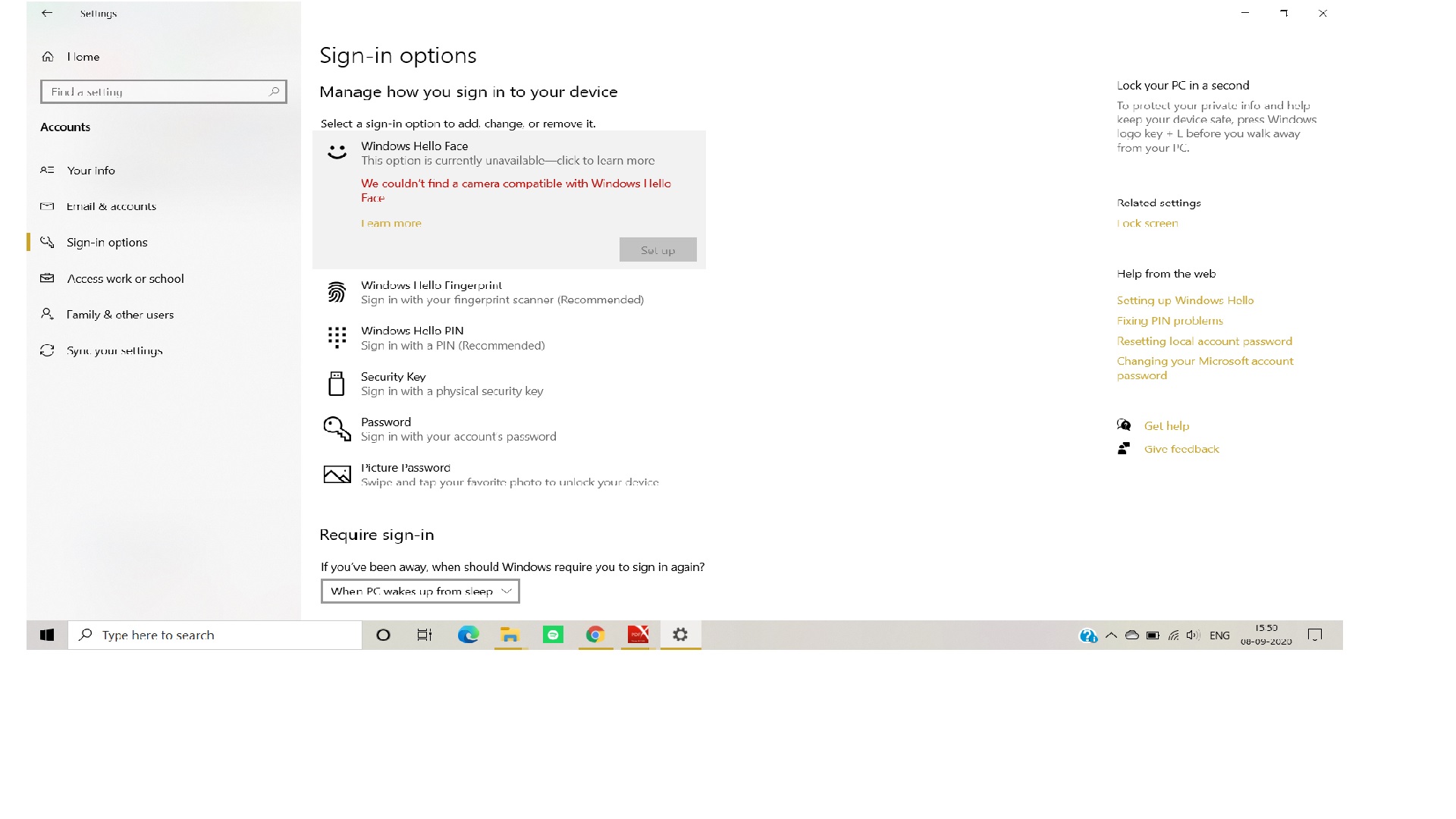Click the Picture Password image icon

(337, 475)
